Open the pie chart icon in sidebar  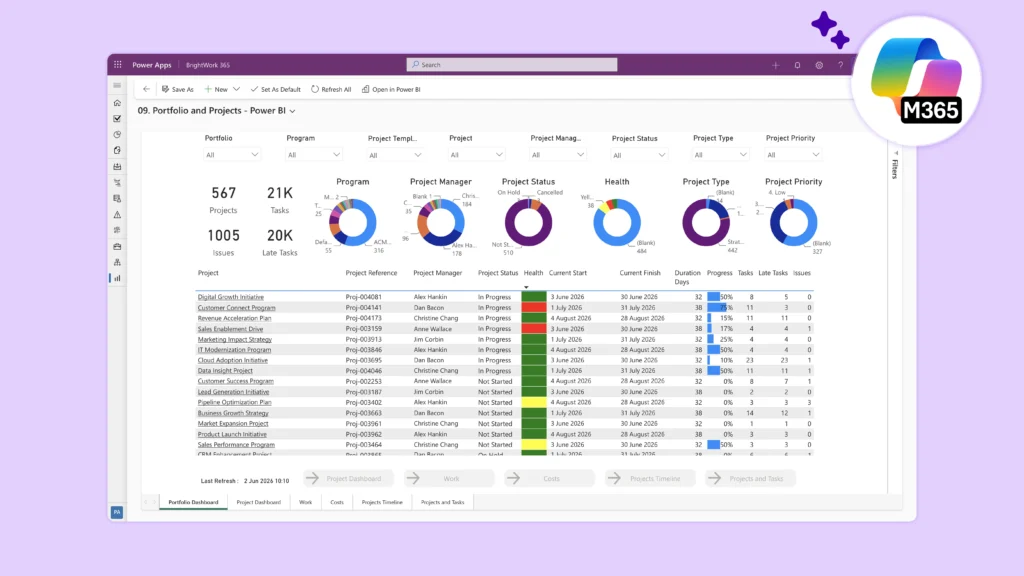117,135
